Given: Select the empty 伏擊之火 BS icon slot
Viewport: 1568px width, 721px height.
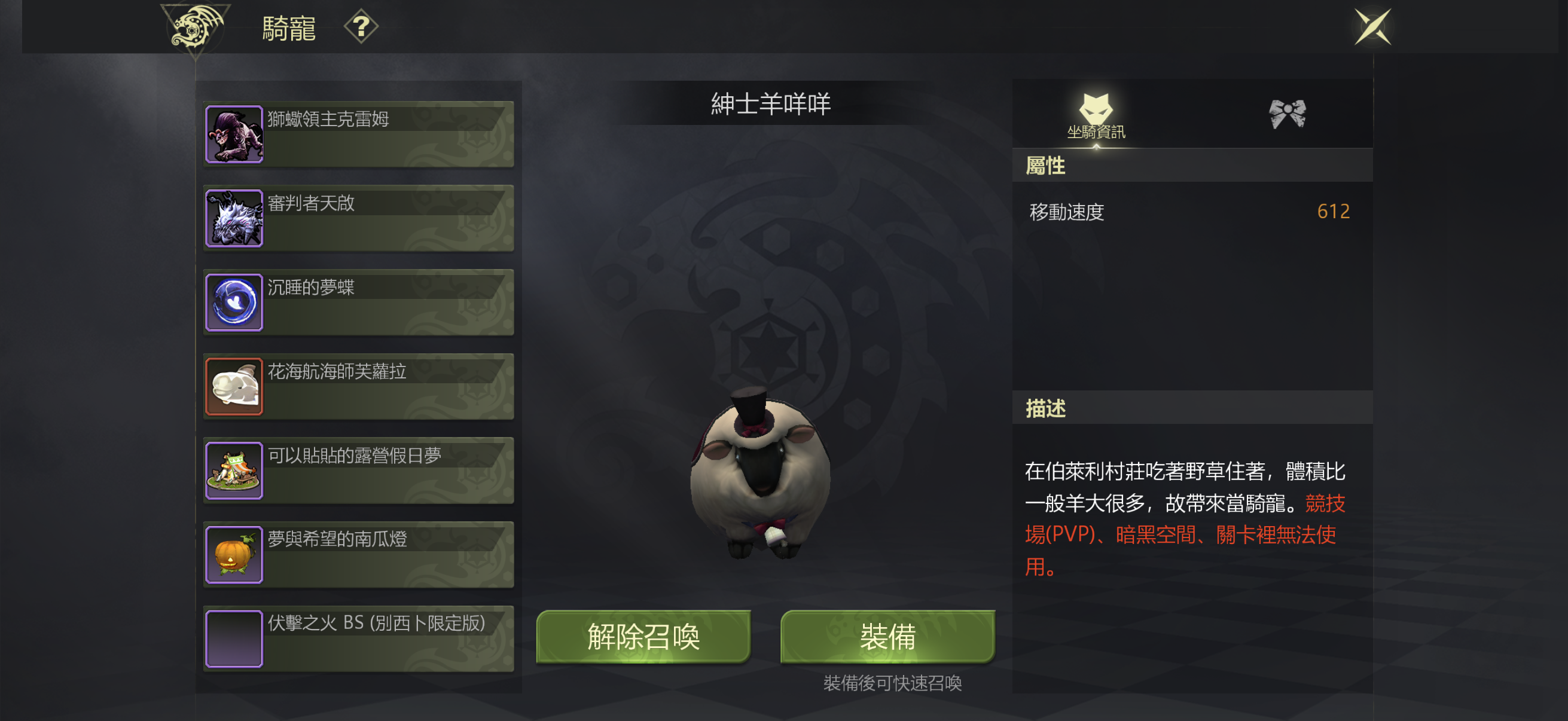Looking at the screenshot, I should coord(234,639).
